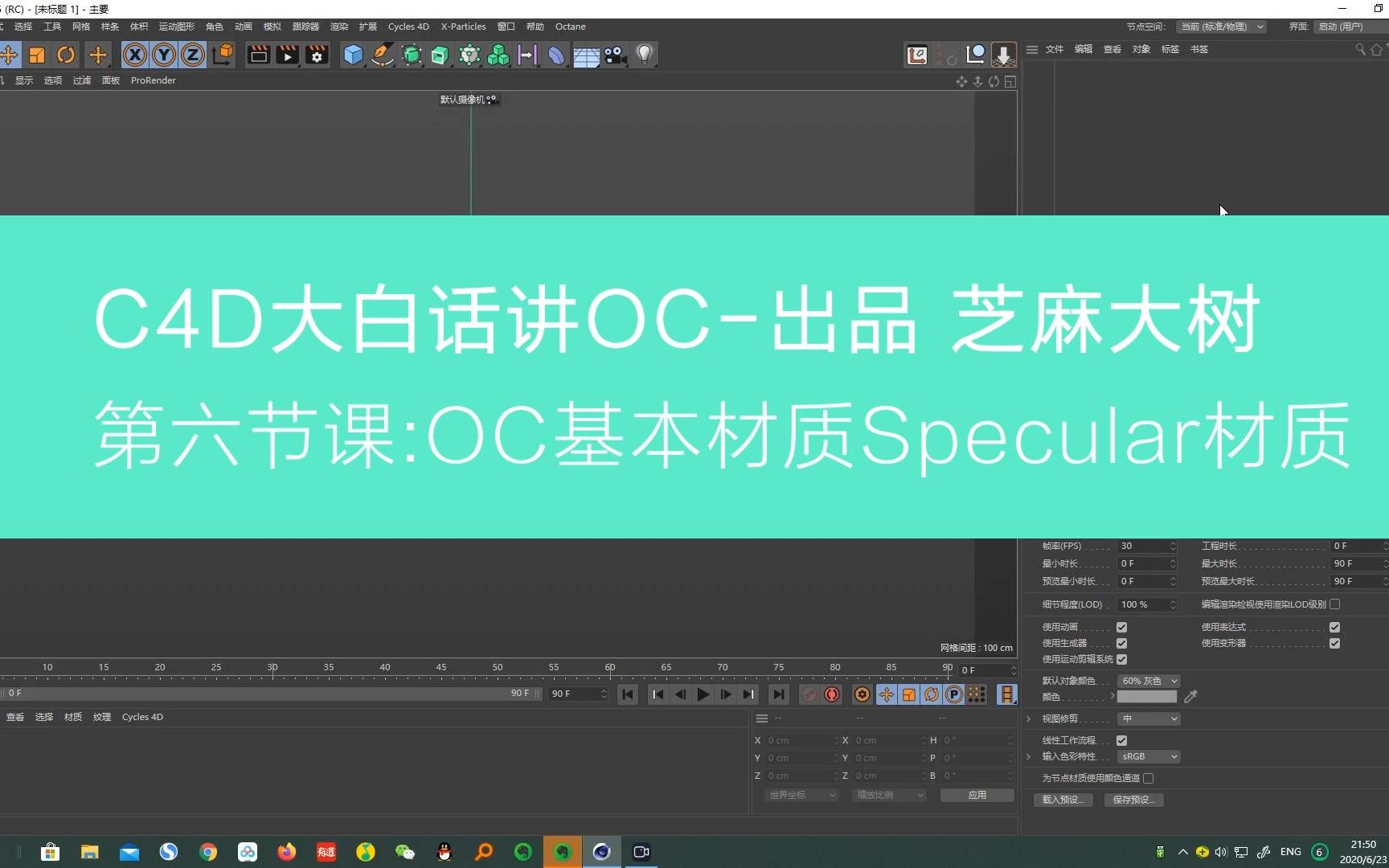Click the 载入预设 button
This screenshot has width=1389, height=868.
click(x=1063, y=800)
